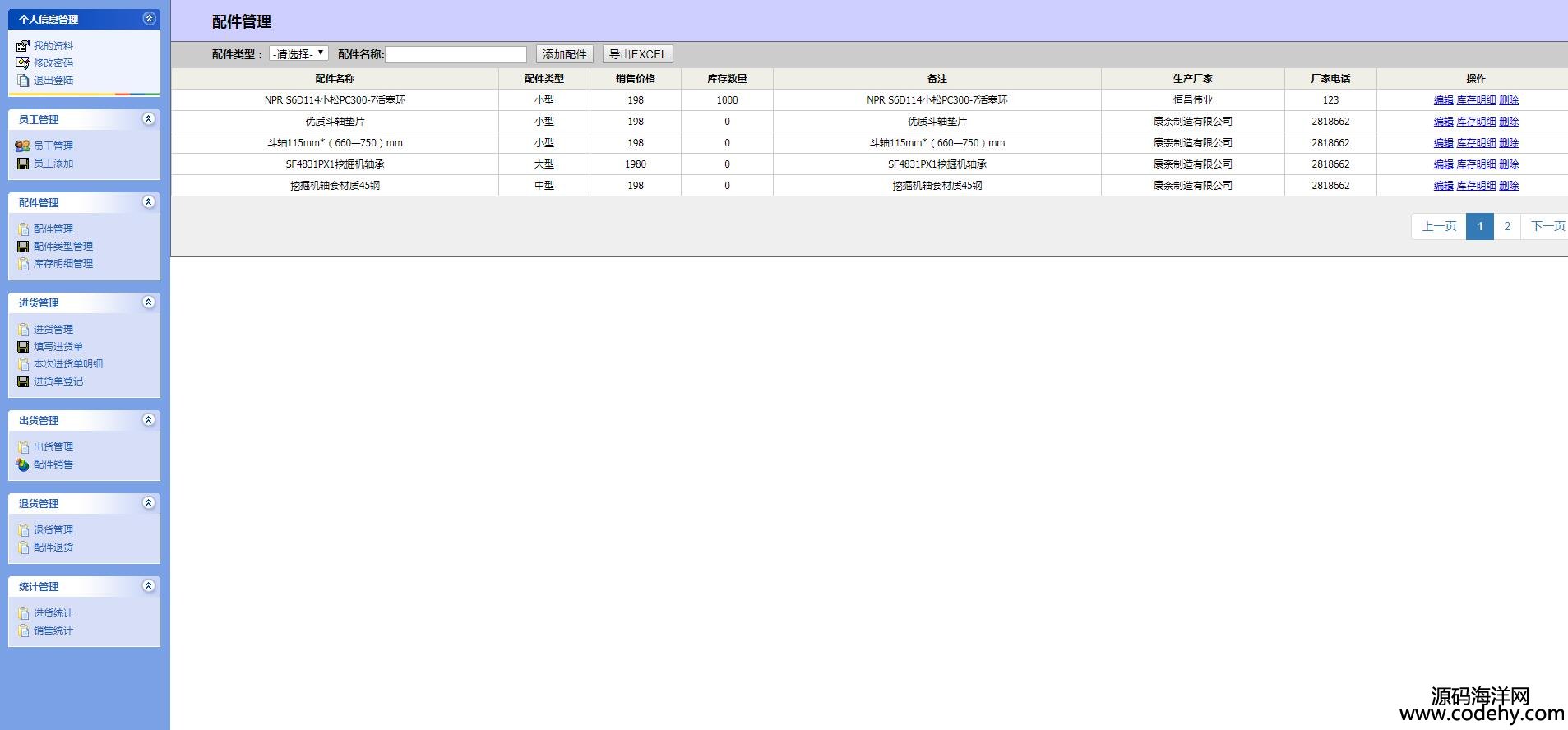Collapse the 个人信息管理 panel

click(149, 18)
